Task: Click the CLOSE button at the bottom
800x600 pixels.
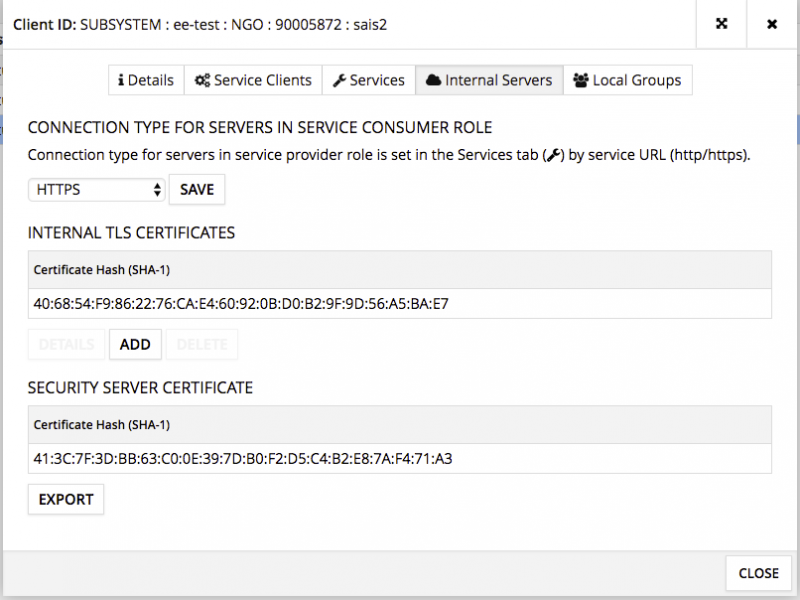Action: coord(758,573)
